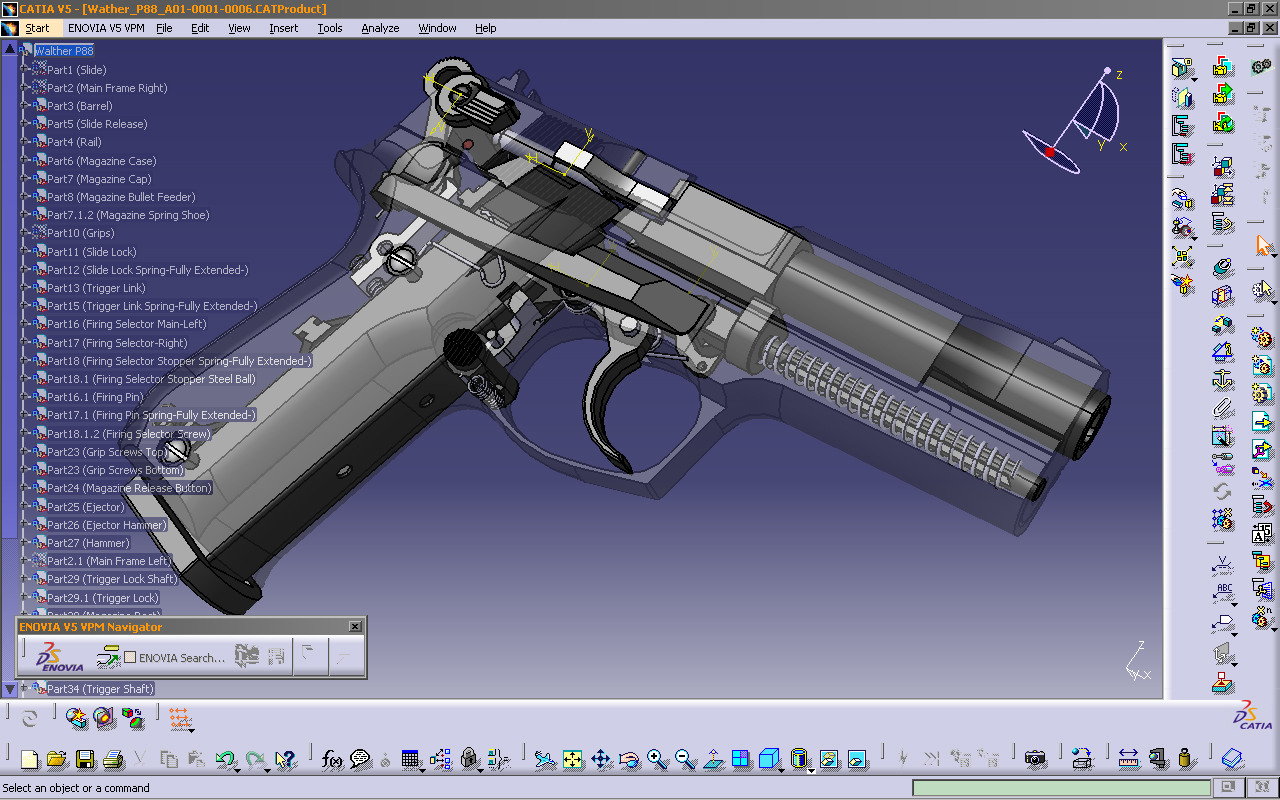Viewport: 1280px width, 800px height.
Task: Click the Undo arrow icon
Action: (225, 760)
